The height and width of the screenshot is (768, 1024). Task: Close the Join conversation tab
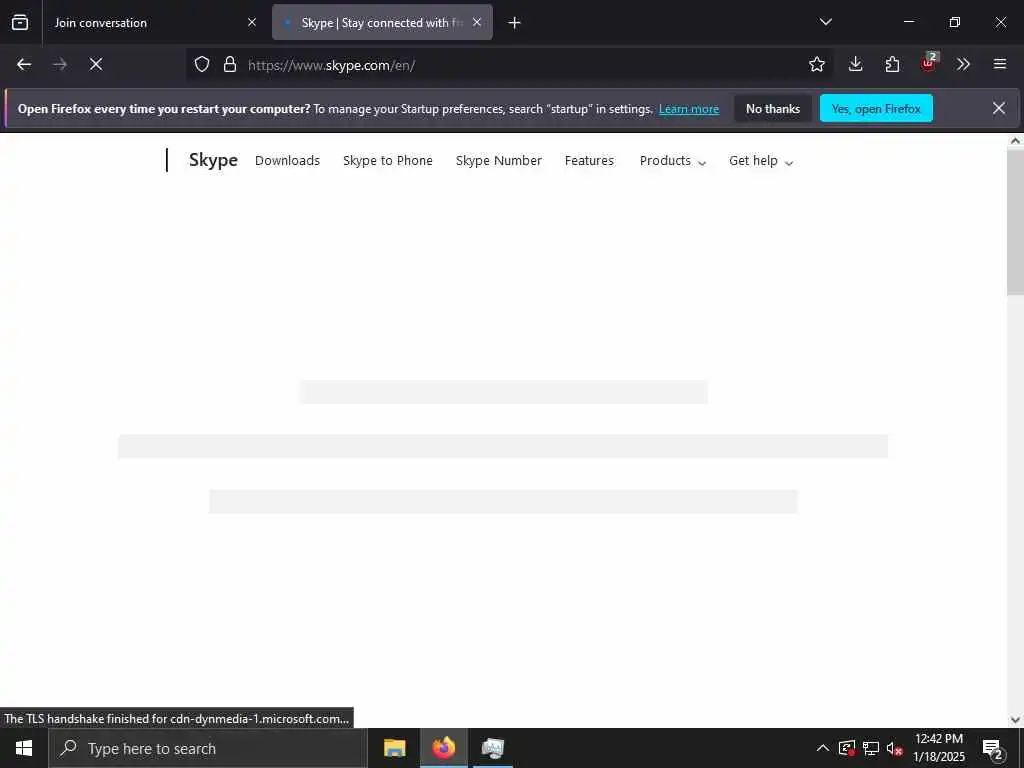[x=252, y=22]
